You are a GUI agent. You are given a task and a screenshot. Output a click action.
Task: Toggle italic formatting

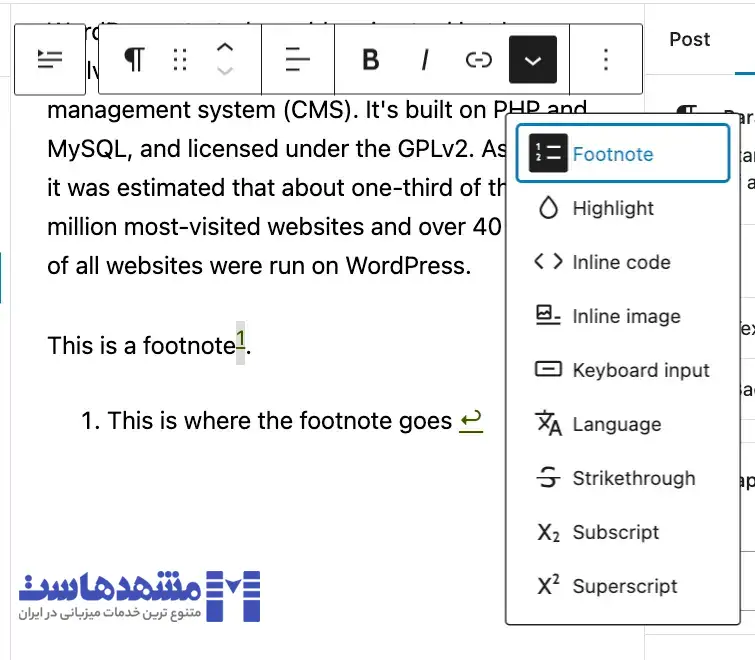click(424, 60)
